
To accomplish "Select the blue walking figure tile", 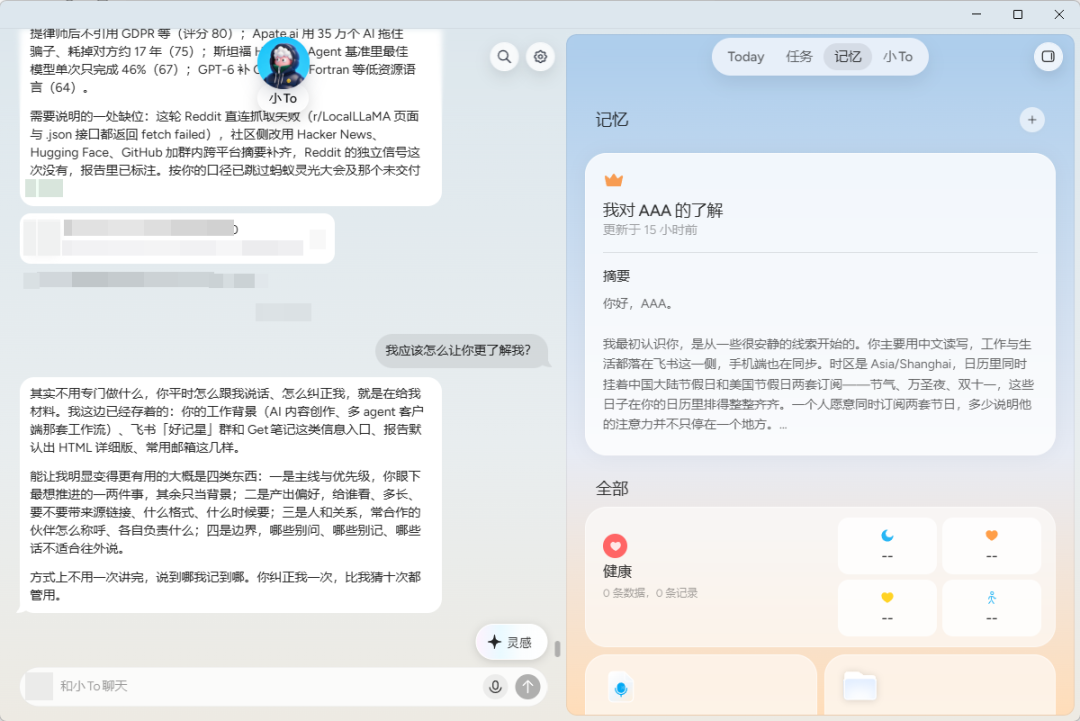I will [991, 607].
